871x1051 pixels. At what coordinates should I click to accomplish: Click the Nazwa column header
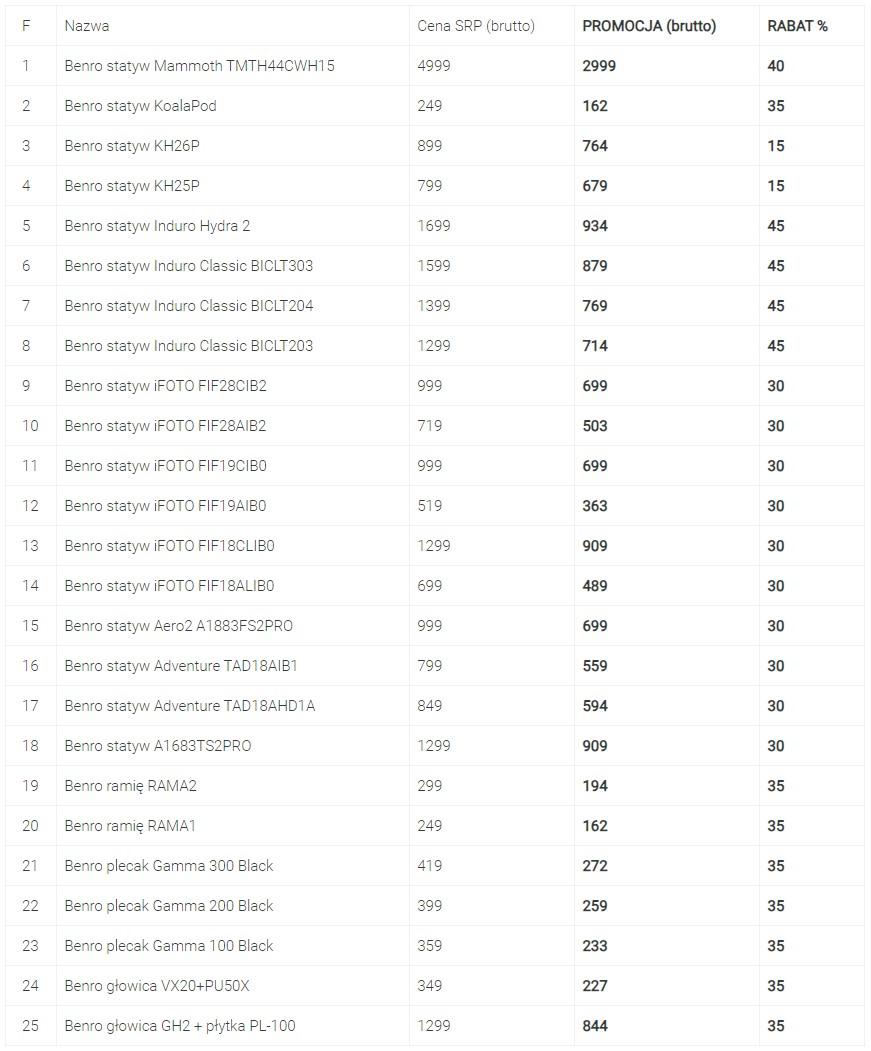tap(86, 26)
